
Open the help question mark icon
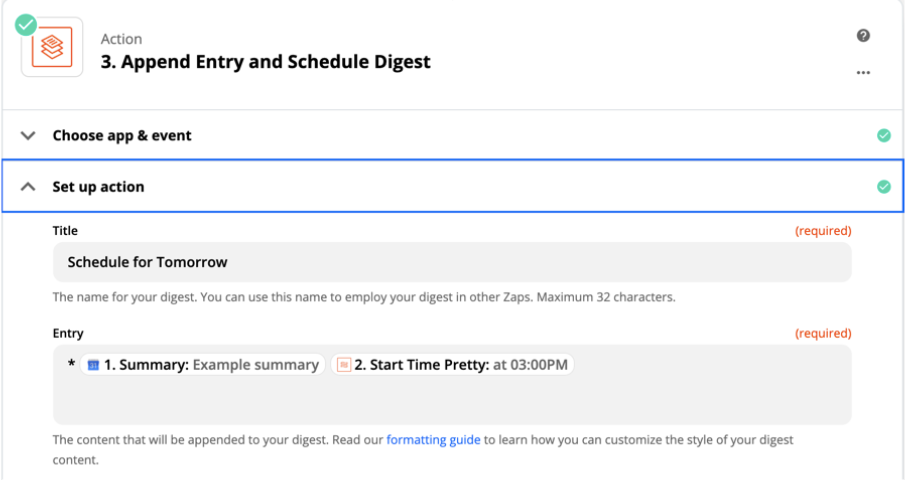[x=863, y=36]
